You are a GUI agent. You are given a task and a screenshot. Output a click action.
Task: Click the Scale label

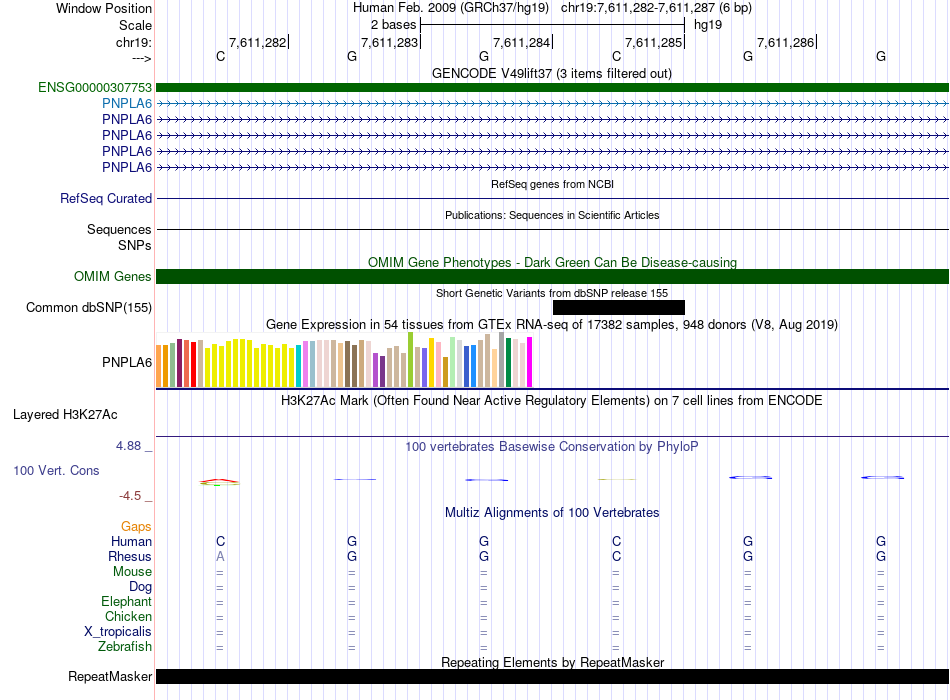(x=135, y=25)
